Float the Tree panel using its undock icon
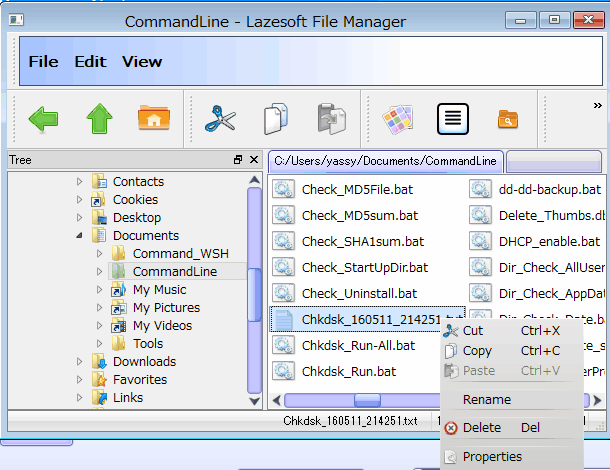This screenshot has width=610, height=470. coord(238,160)
